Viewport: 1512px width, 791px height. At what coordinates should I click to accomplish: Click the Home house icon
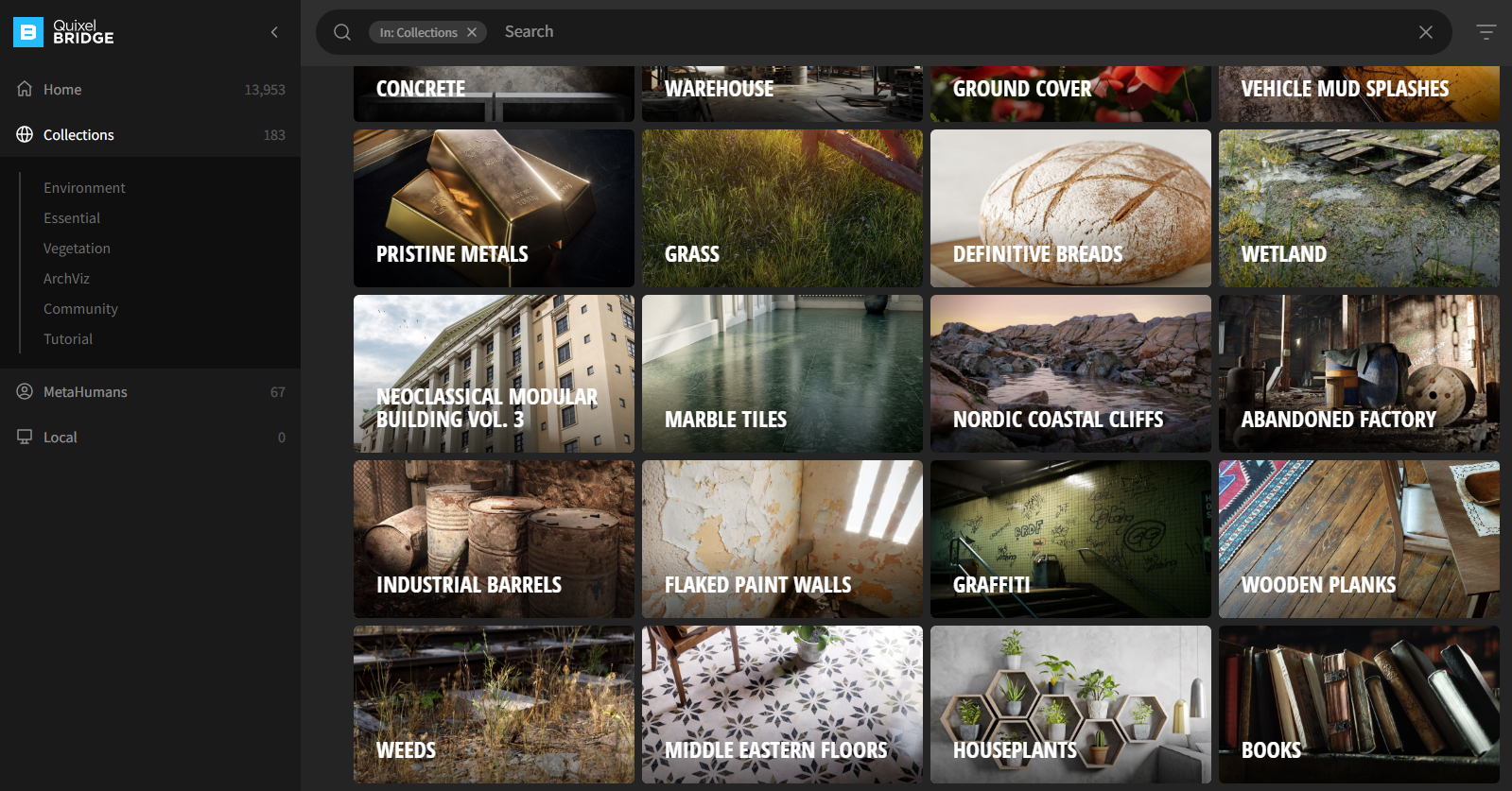coord(25,89)
